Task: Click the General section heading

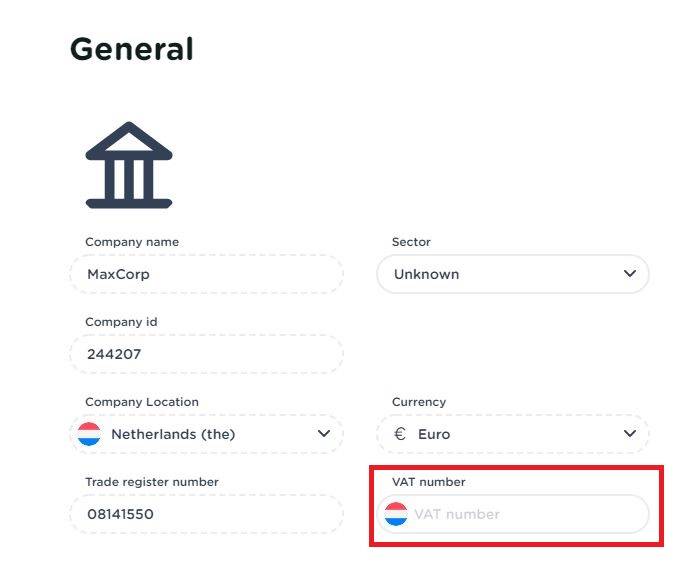Action: pyautogui.click(x=132, y=49)
